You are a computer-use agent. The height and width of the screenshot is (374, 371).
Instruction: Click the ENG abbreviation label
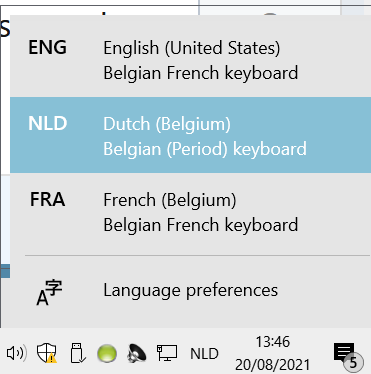click(48, 47)
